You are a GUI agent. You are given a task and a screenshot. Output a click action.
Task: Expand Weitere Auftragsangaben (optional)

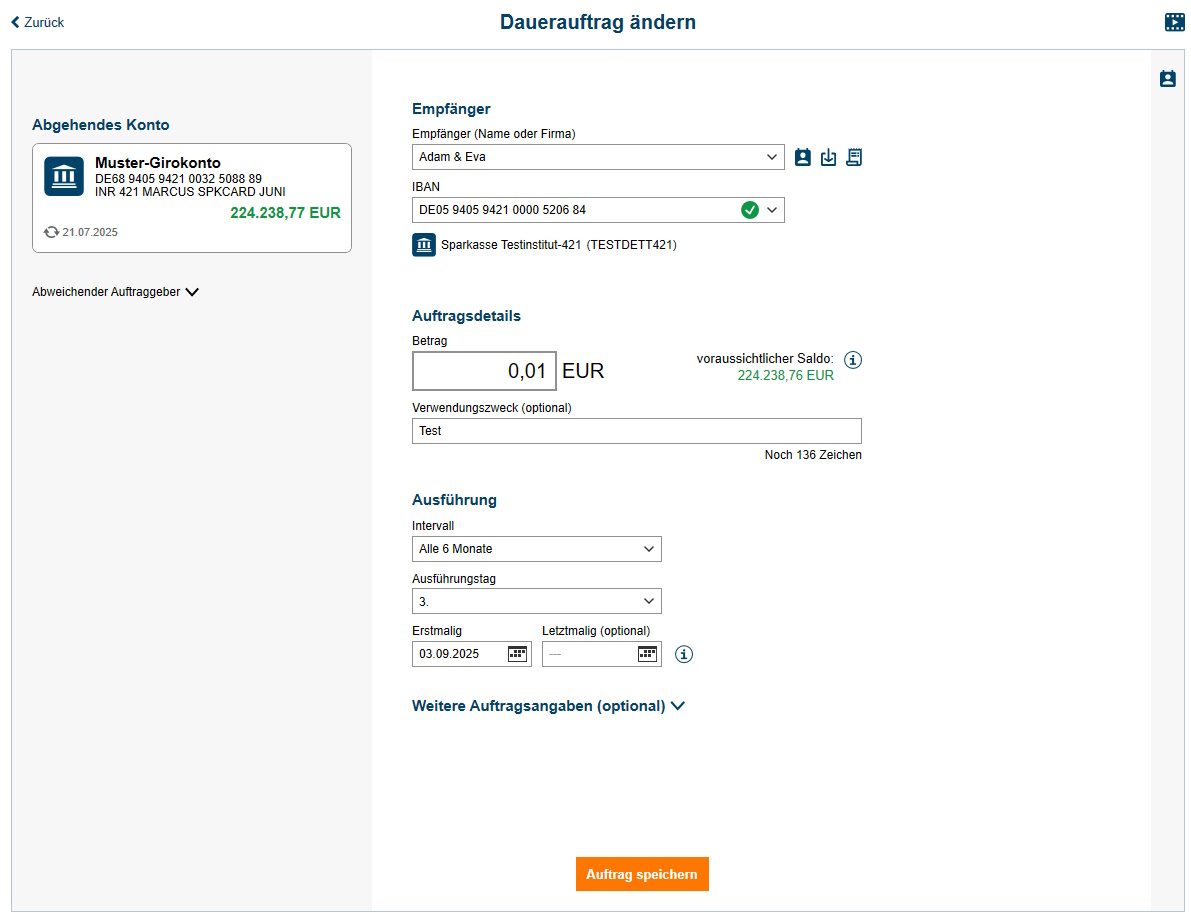549,705
